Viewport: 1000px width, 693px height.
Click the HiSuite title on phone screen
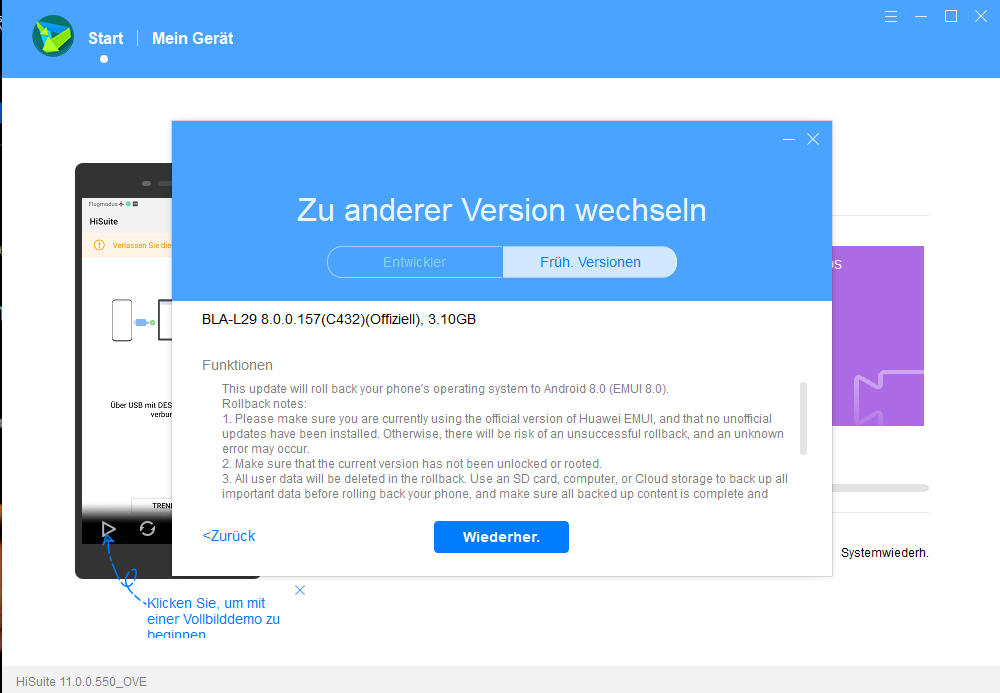pos(103,221)
